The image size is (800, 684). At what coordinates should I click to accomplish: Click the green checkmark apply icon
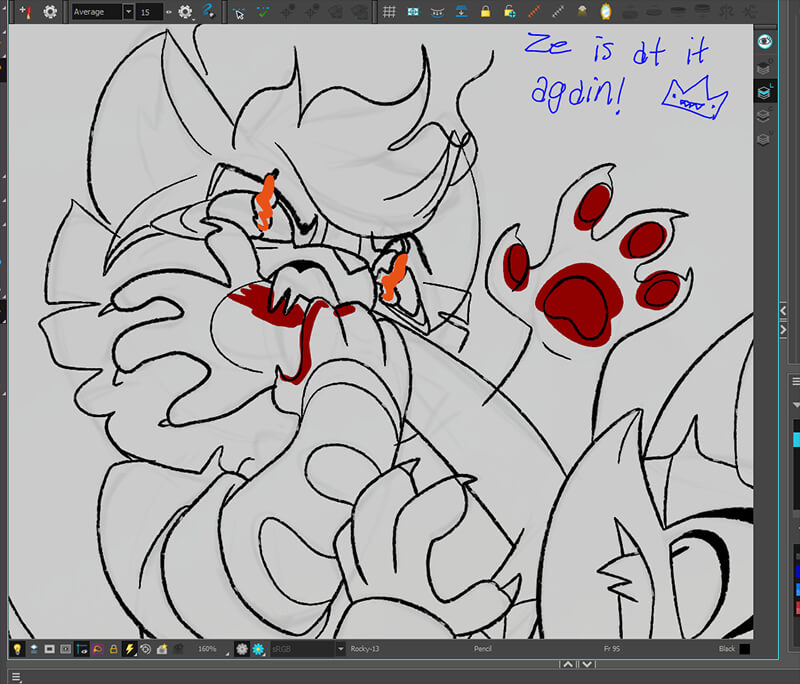click(x=263, y=12)
